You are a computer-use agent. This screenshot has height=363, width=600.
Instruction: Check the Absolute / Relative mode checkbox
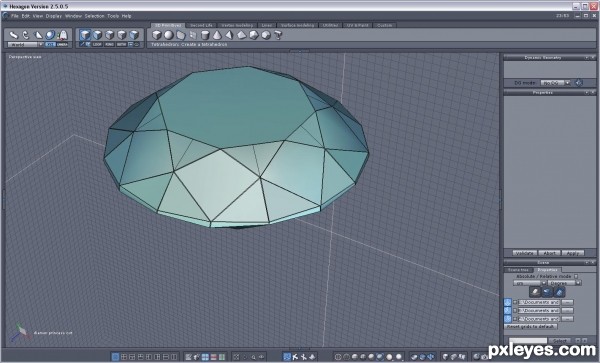coord(576,276)
